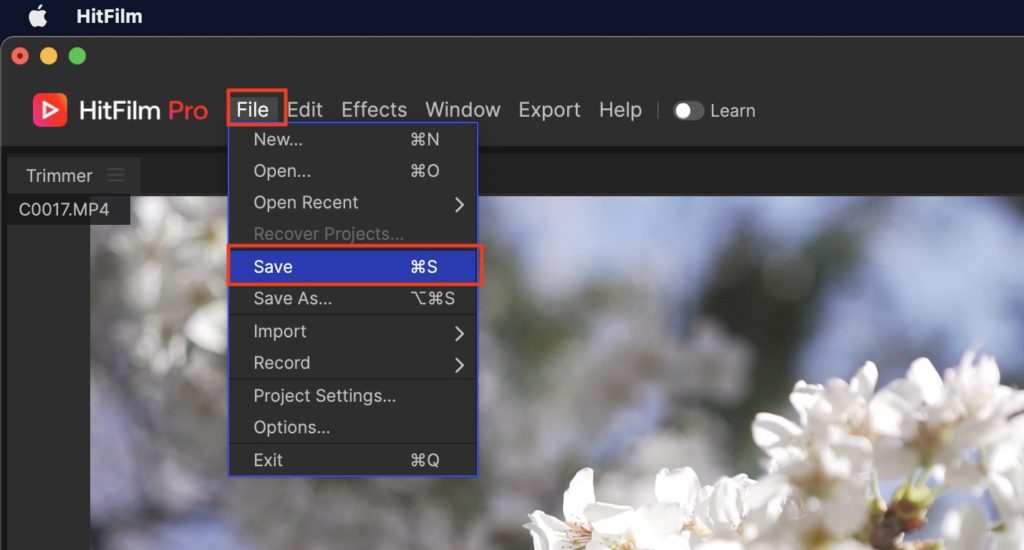This screenshot has height=550, width=1024.
Task: Click HitFilm in the macOS menu bar
Action: [x=109, y=16]
